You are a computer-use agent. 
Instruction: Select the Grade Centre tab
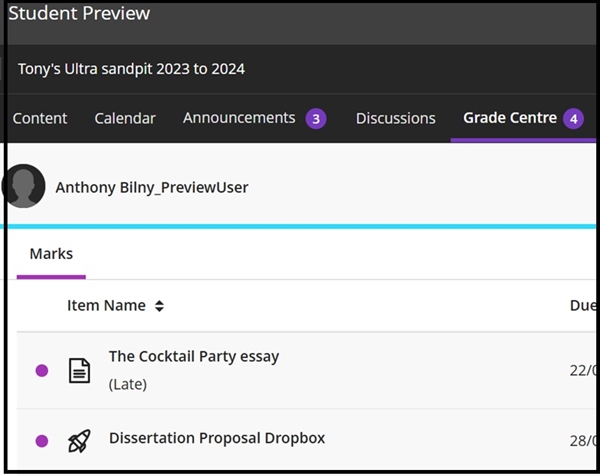point(510,118)
